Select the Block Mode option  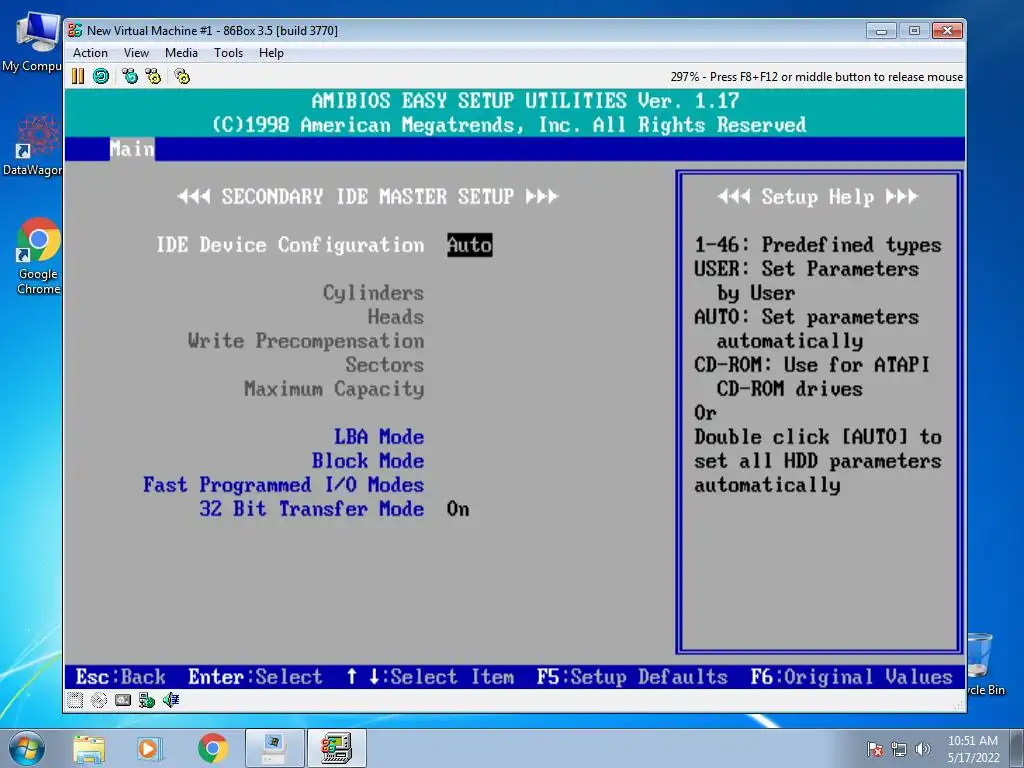(368, 460)
